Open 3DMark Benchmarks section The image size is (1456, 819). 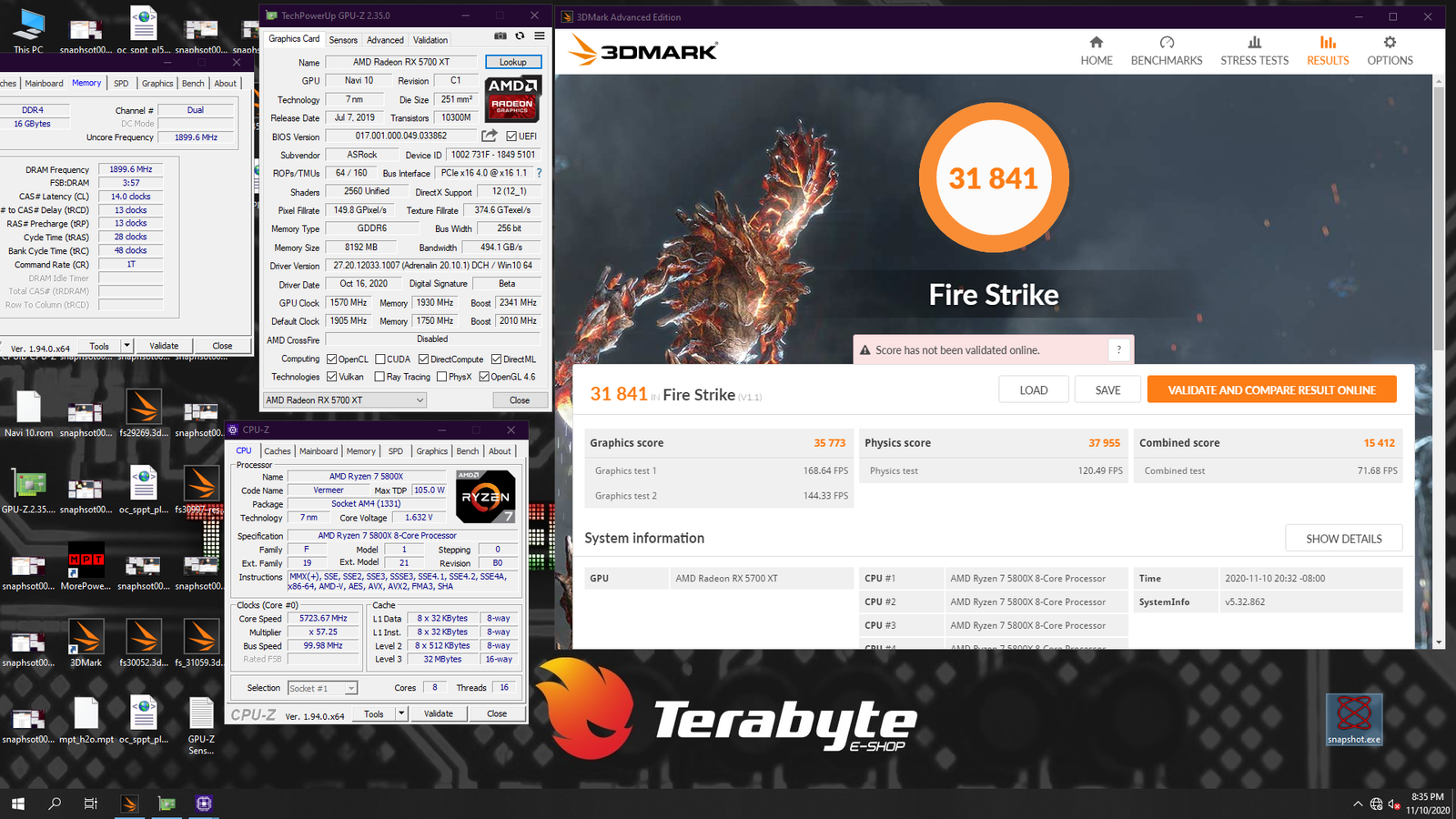click(x=1166, y=51)
